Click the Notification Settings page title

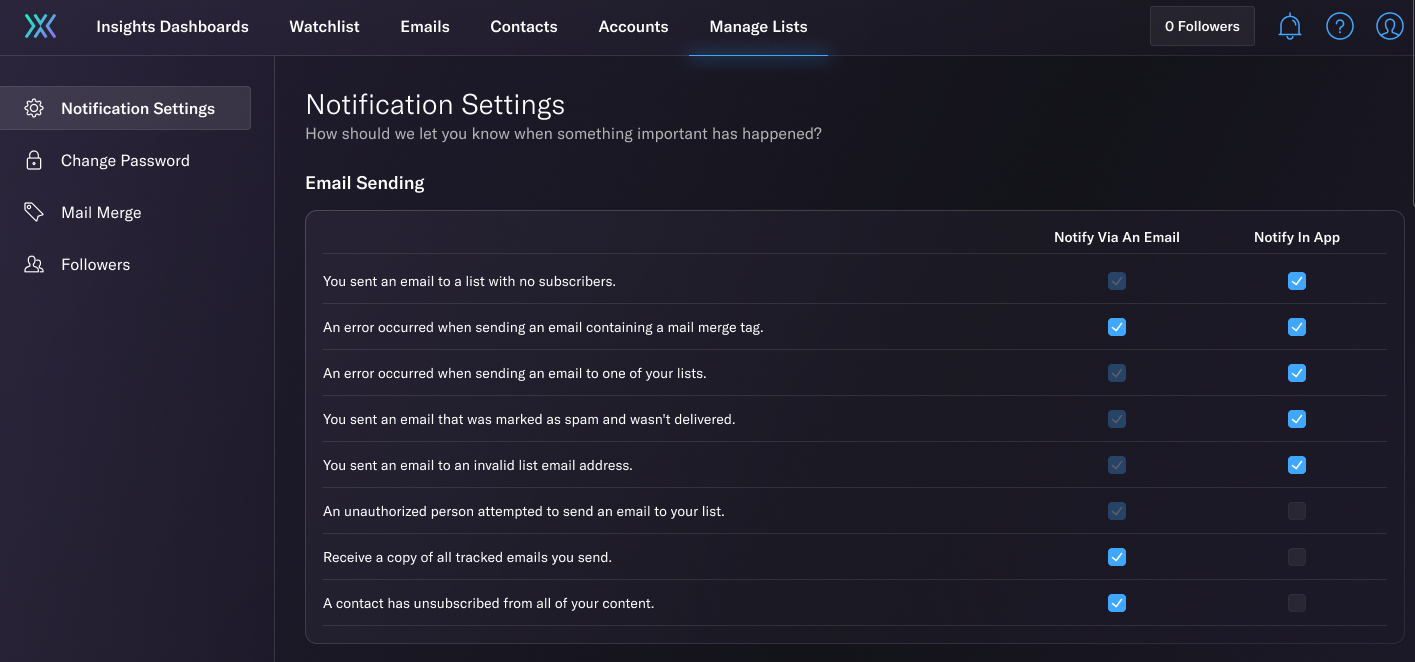pos(435,104)
